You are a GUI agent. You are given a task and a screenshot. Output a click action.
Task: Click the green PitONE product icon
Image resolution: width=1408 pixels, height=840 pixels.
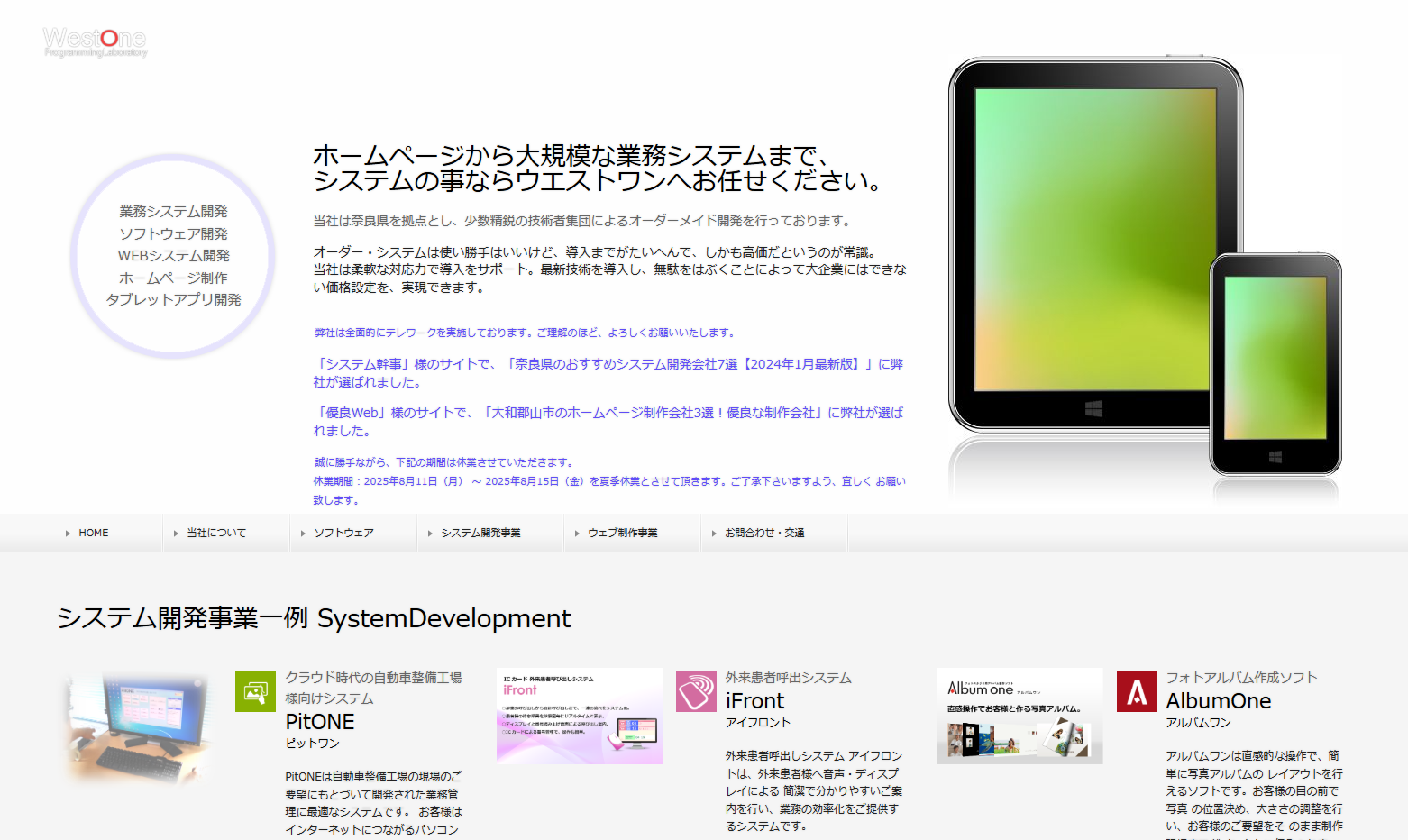click(255, 691)
